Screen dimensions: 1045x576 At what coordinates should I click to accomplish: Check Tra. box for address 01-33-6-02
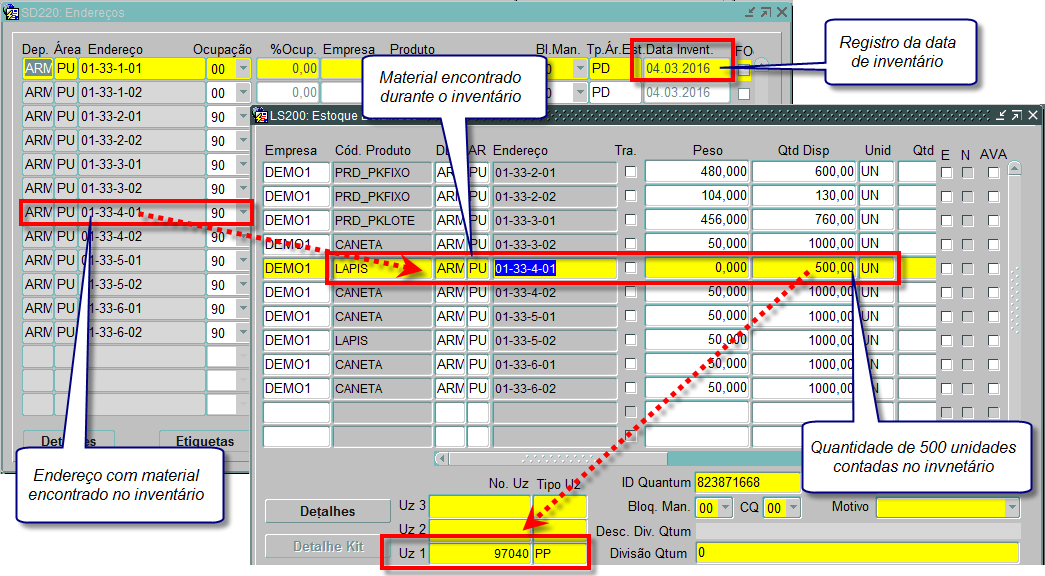click(630, 388)
